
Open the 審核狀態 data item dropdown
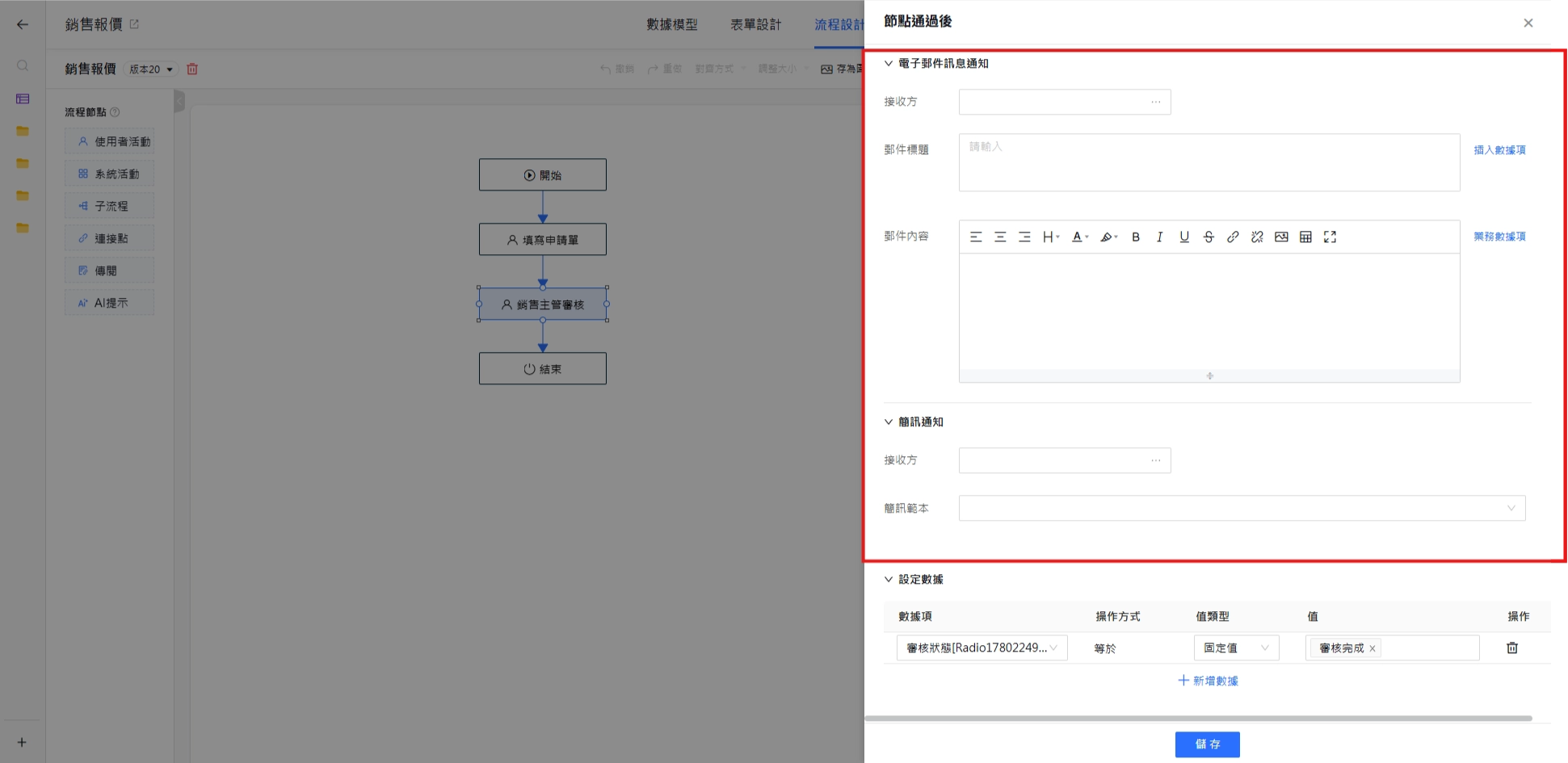[982, 648]
